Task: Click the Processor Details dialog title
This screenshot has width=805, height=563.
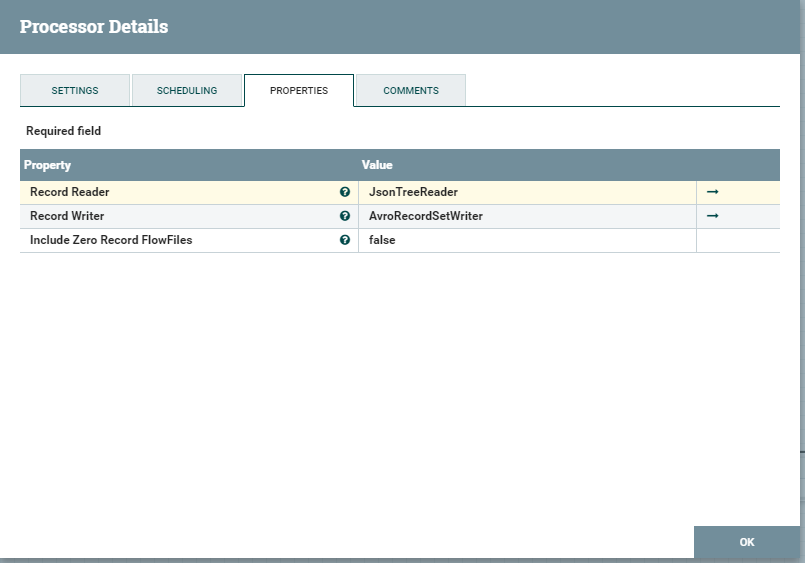Action: click(x=94, y=27)
